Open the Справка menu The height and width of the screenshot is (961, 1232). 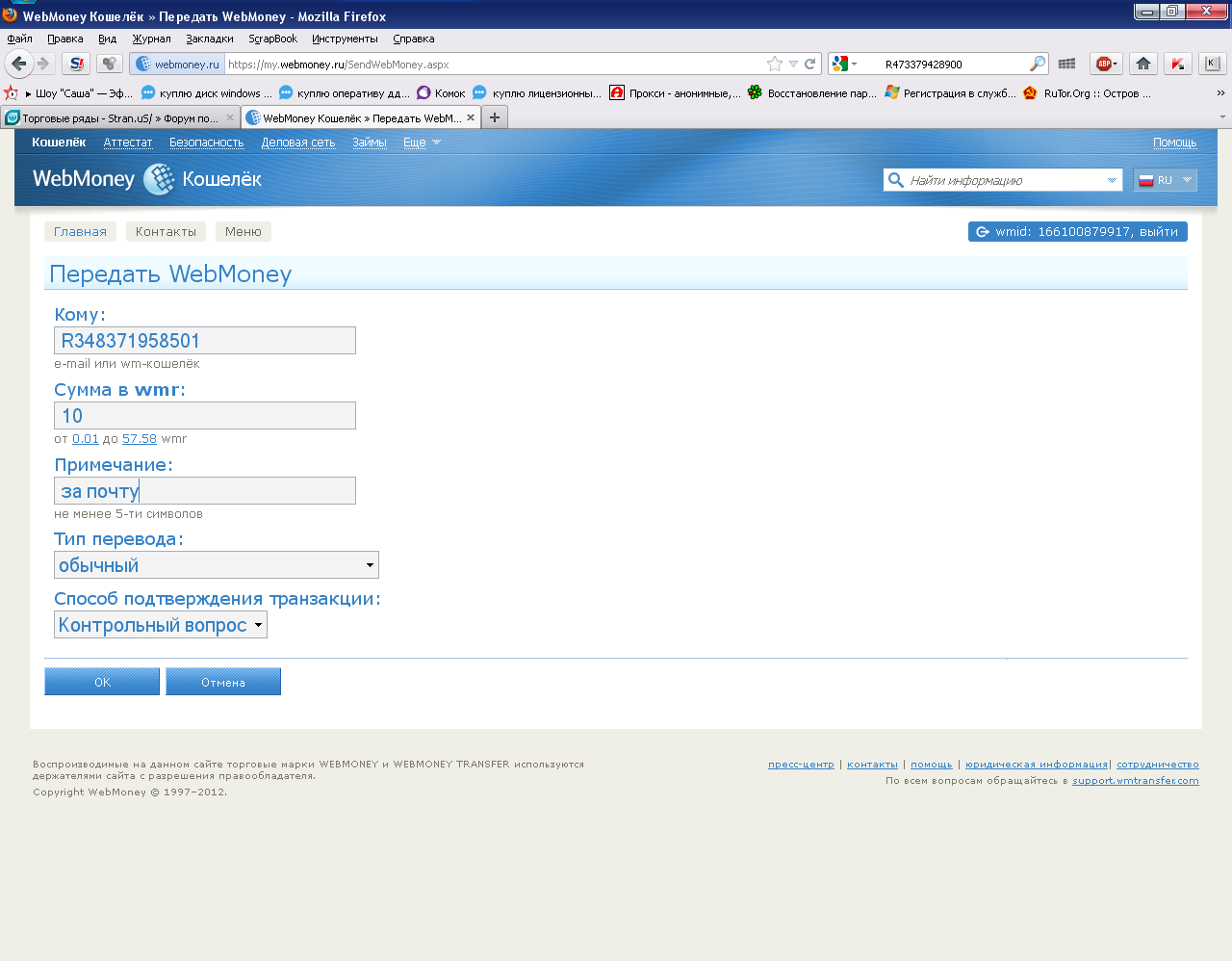pyautogui.click(x=414, y=39)
